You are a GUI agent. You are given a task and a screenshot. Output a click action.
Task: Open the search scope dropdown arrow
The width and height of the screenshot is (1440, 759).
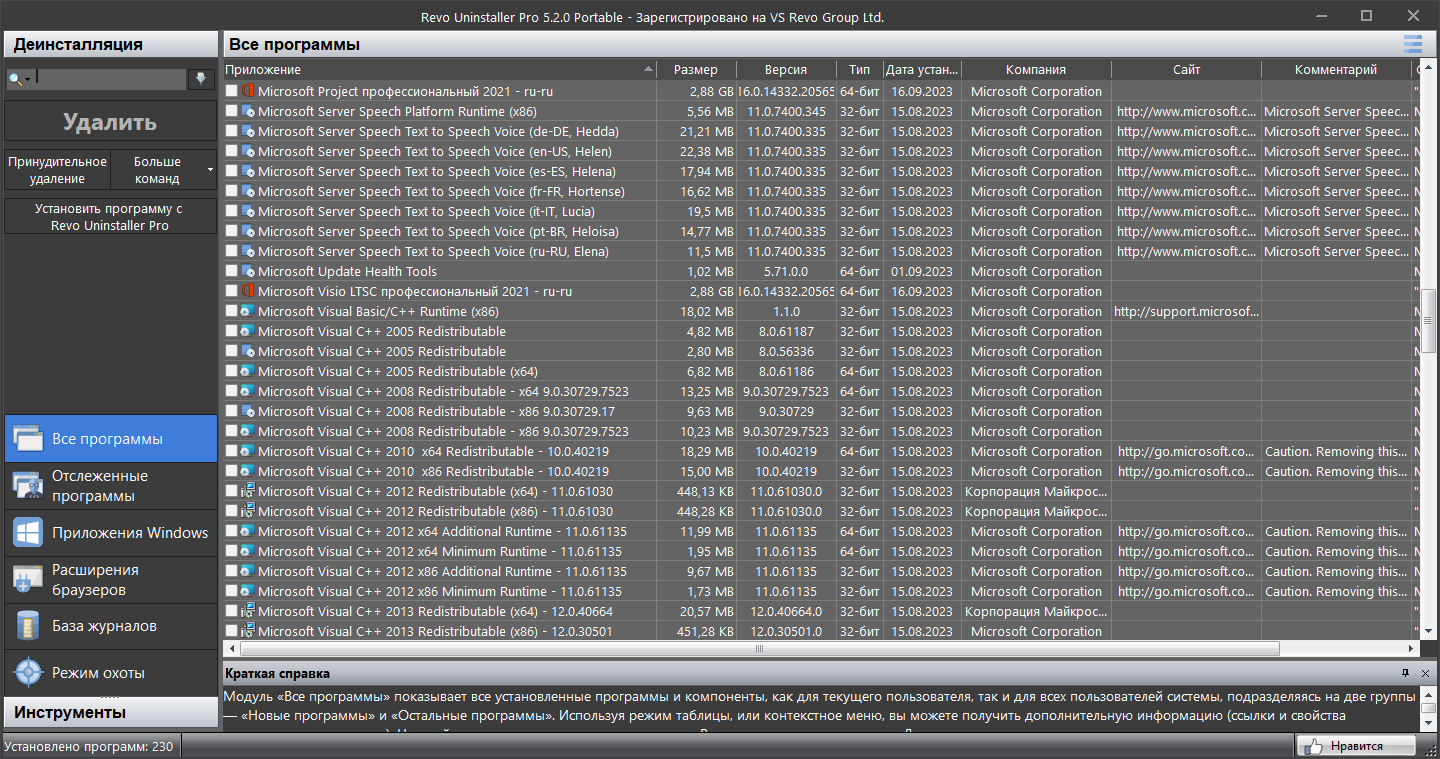click(x=27, y=79)
